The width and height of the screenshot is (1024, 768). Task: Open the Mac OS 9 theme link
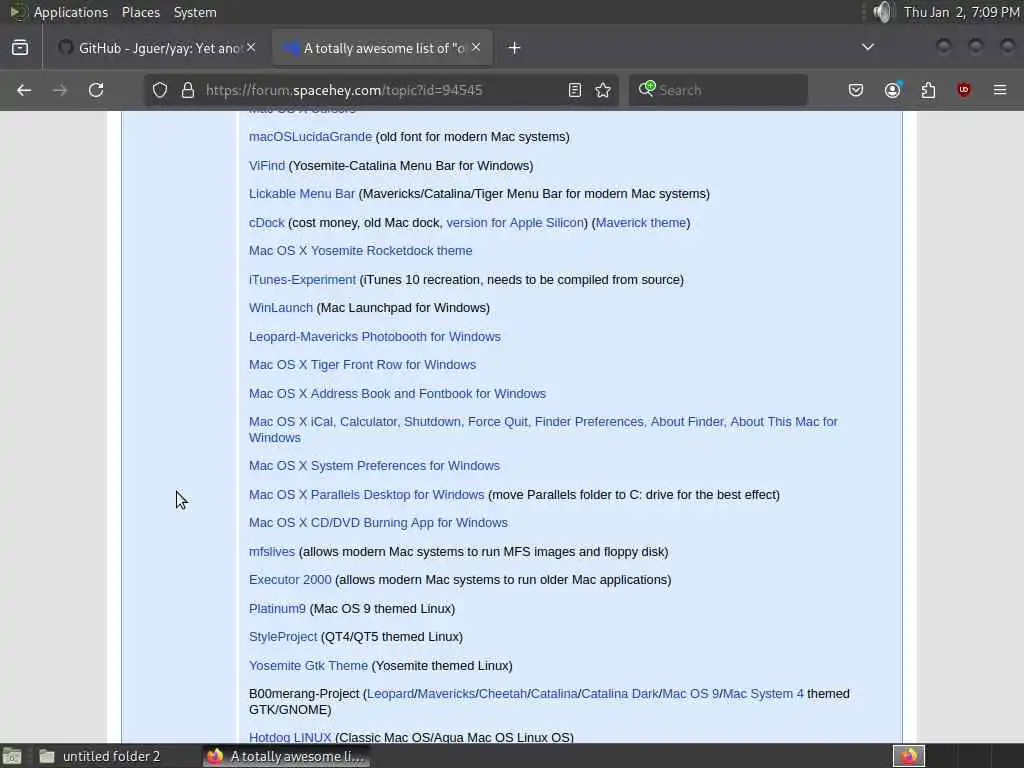point(690,694)
